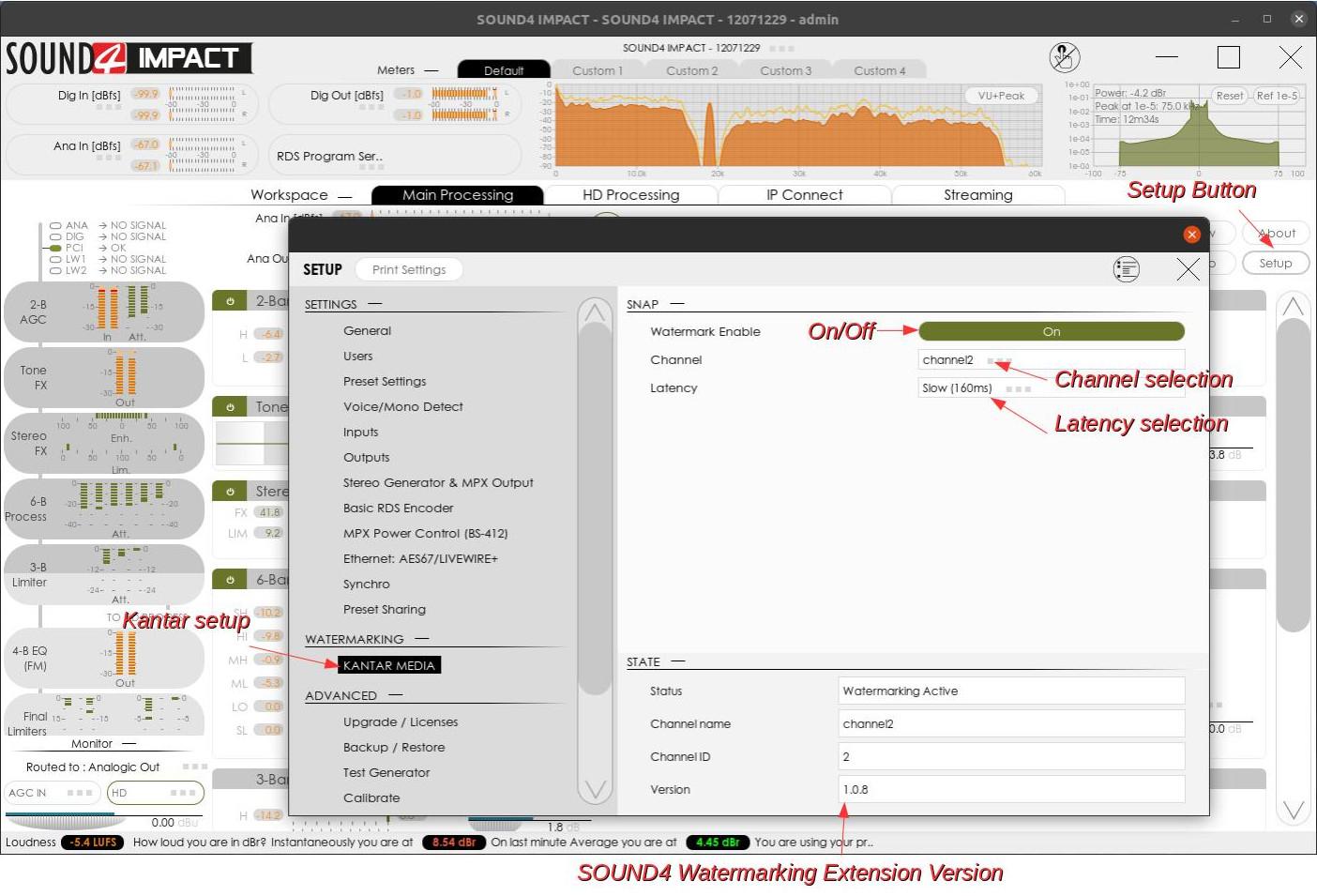Viewport: 1317px width, 896px height.
Task: Open the Tone FX processing block
Action: point(104,378)
